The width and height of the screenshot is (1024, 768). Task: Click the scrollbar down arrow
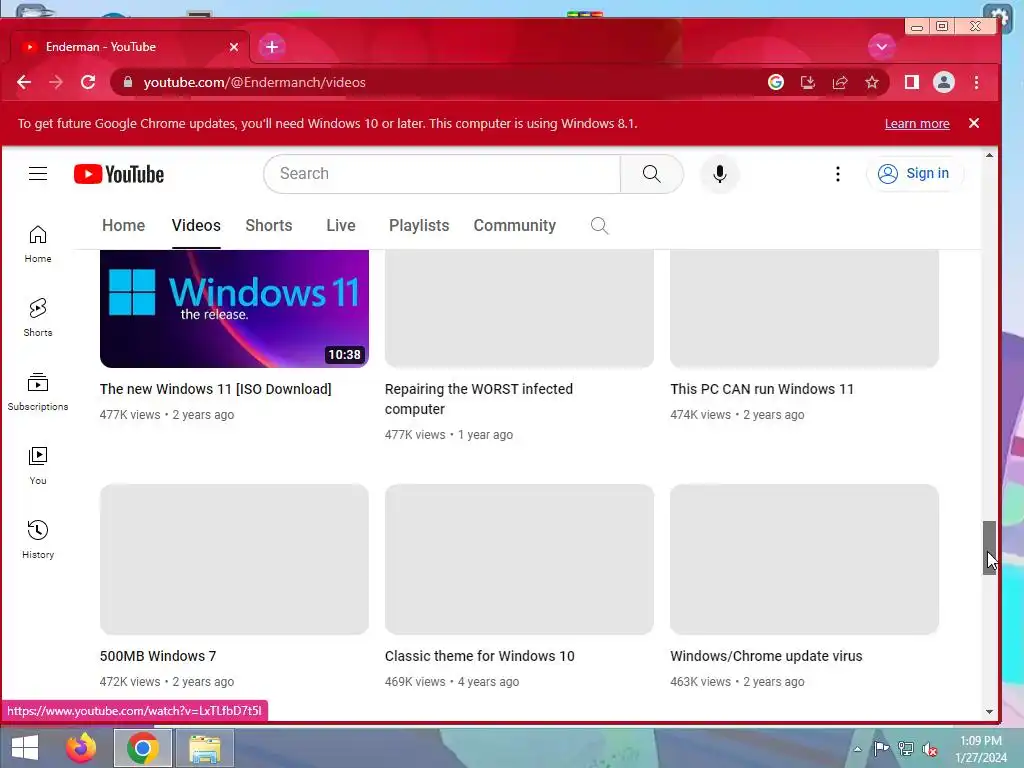(989, 712)
